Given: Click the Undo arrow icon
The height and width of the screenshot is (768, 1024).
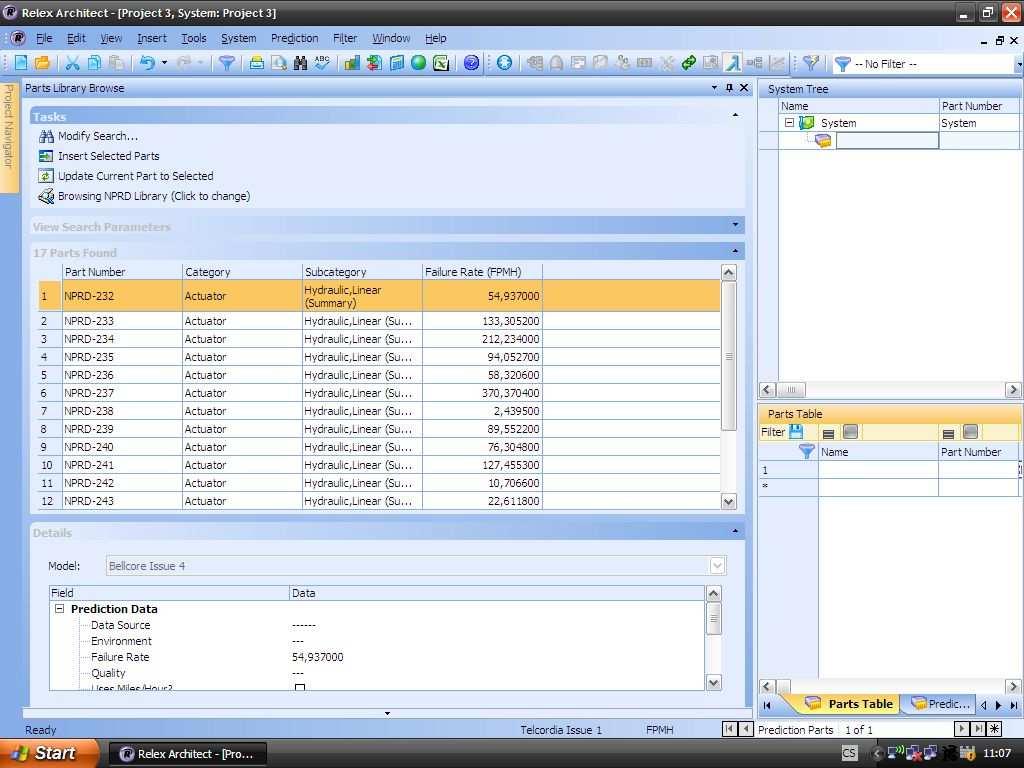Looking at the screenshot, I should [x=147, y=63].
